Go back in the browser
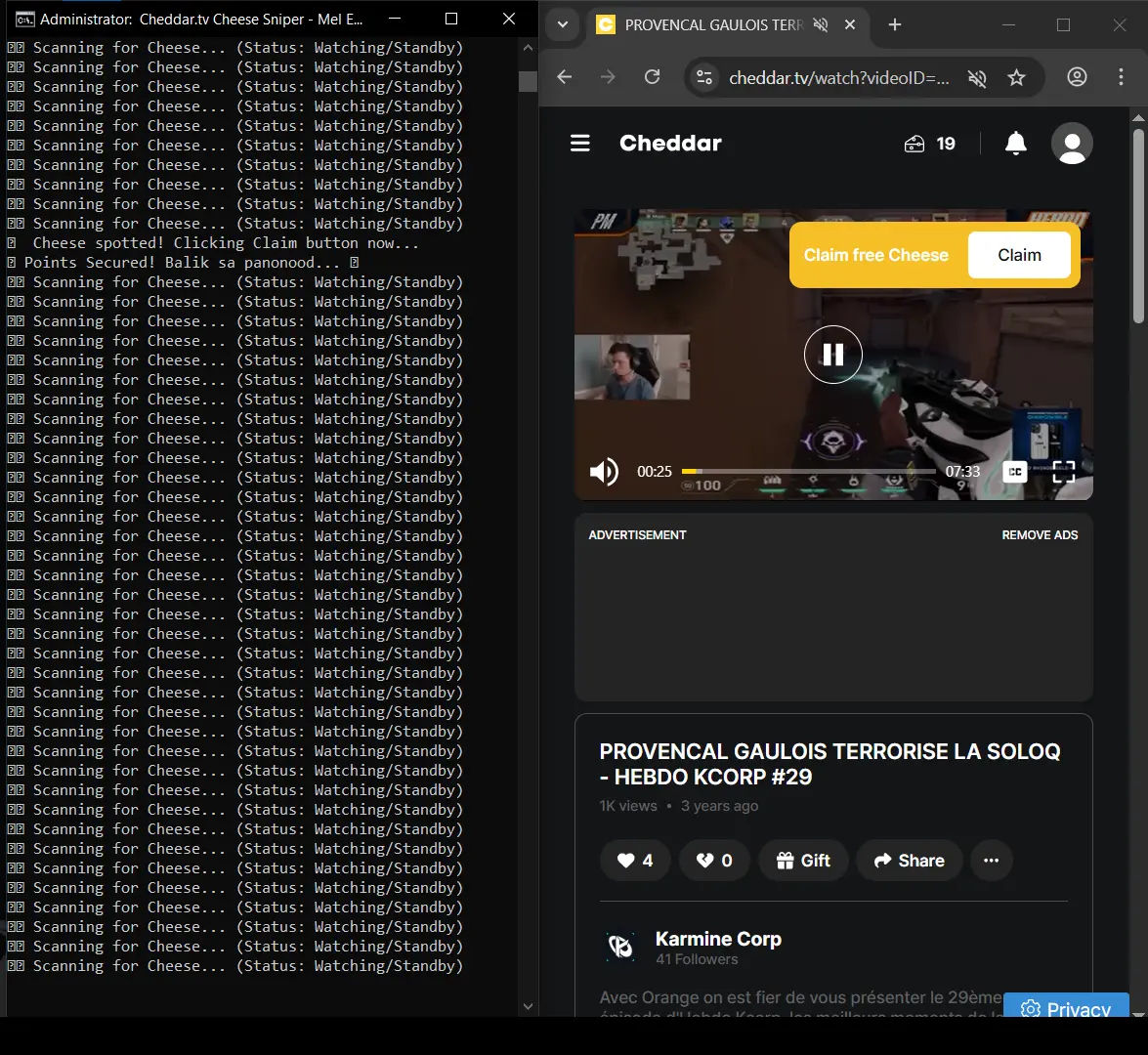This screenshot has height=1055, width=1148. (x=564, y=77)
